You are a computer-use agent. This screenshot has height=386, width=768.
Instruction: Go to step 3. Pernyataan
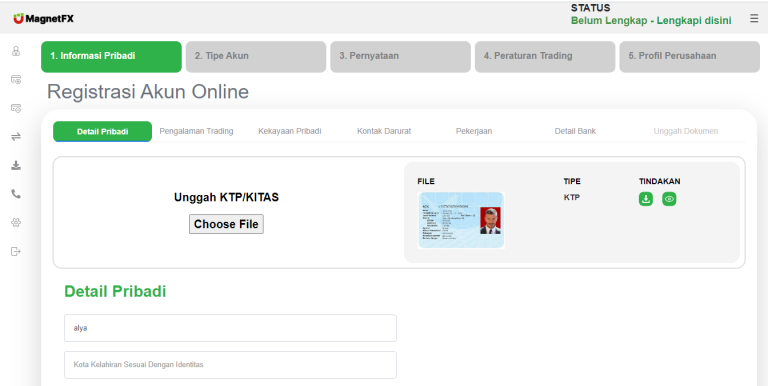tap(400, 56)
